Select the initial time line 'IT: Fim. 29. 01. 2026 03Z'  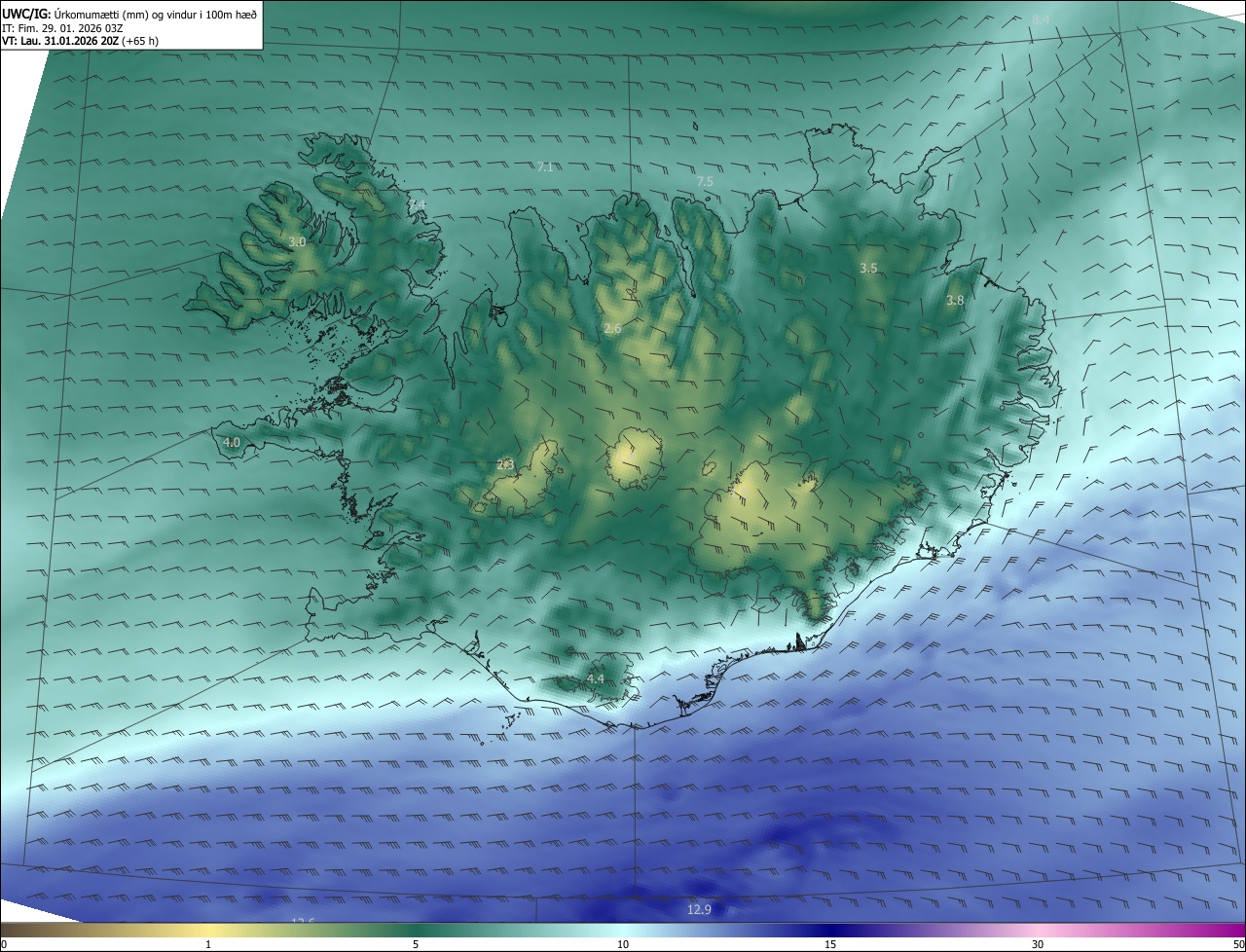pos(62,27)
